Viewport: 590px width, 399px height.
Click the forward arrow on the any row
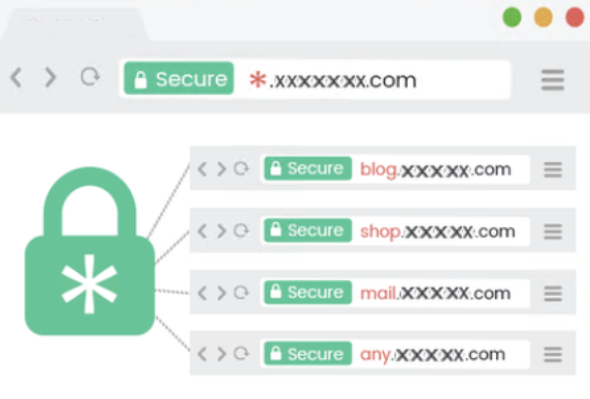(x=222, y=353)
